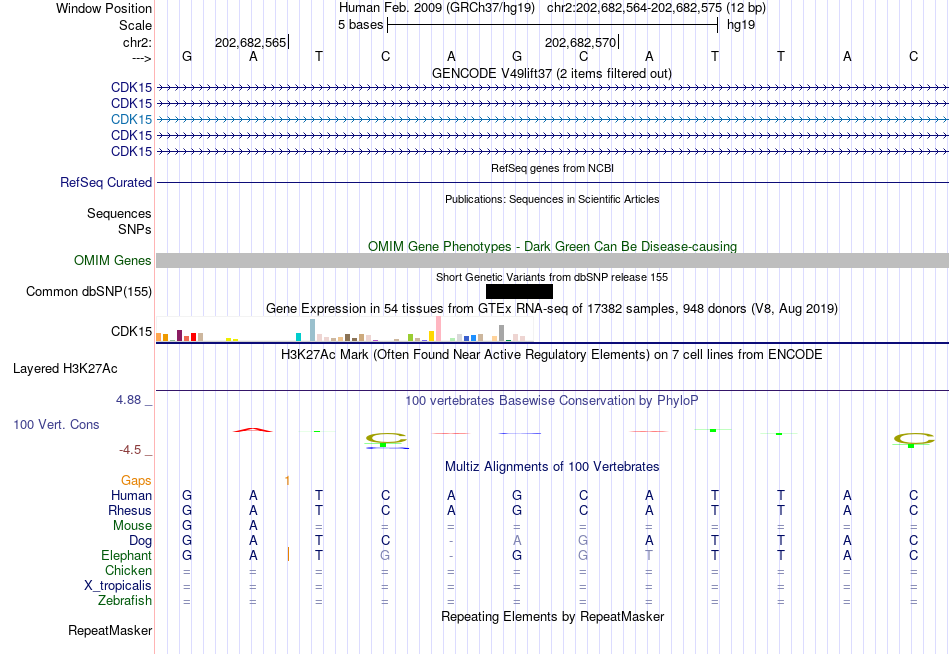950x654 pixels.
Task: Click the tall pink bar in GTEx chart
Action: coord(438,329)
